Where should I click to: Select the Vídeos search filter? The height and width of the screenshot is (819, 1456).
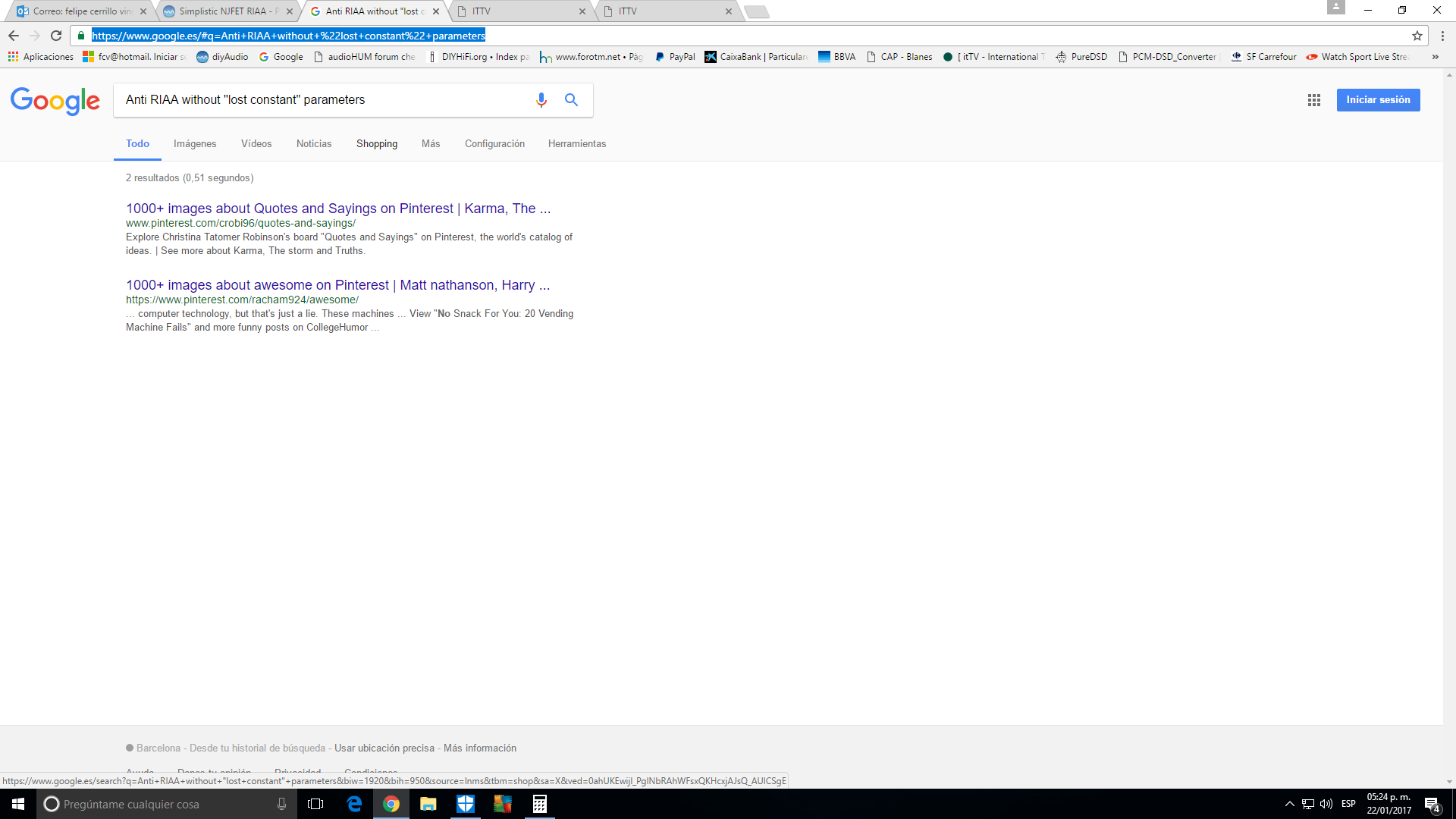coord(256,144)
